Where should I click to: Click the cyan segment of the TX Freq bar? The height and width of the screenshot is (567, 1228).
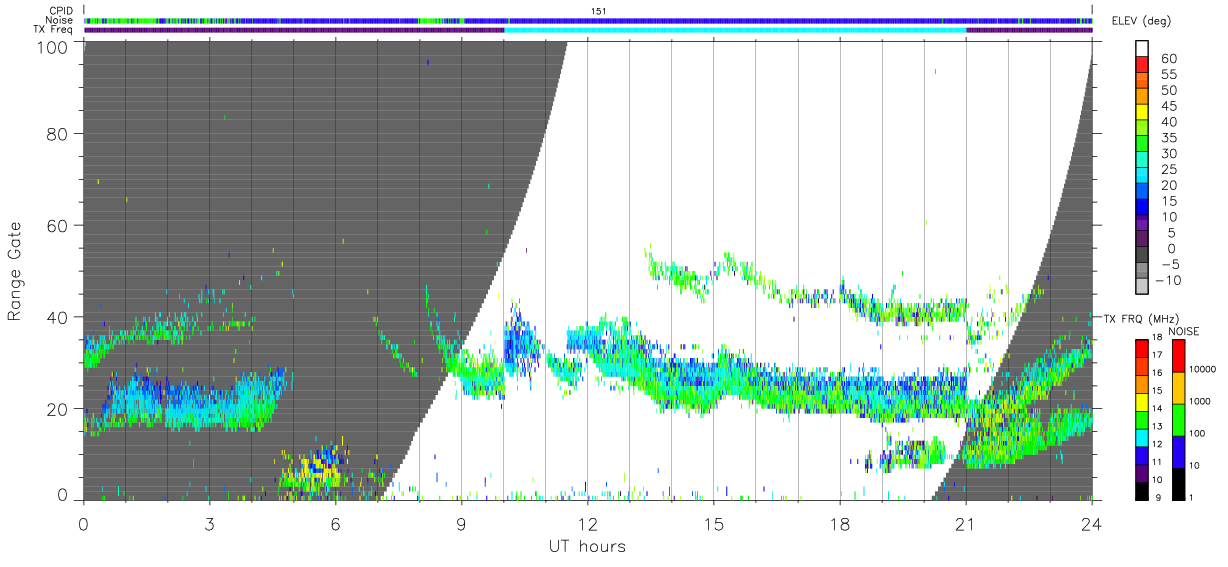pyautogui.click(x=736, y=30)
